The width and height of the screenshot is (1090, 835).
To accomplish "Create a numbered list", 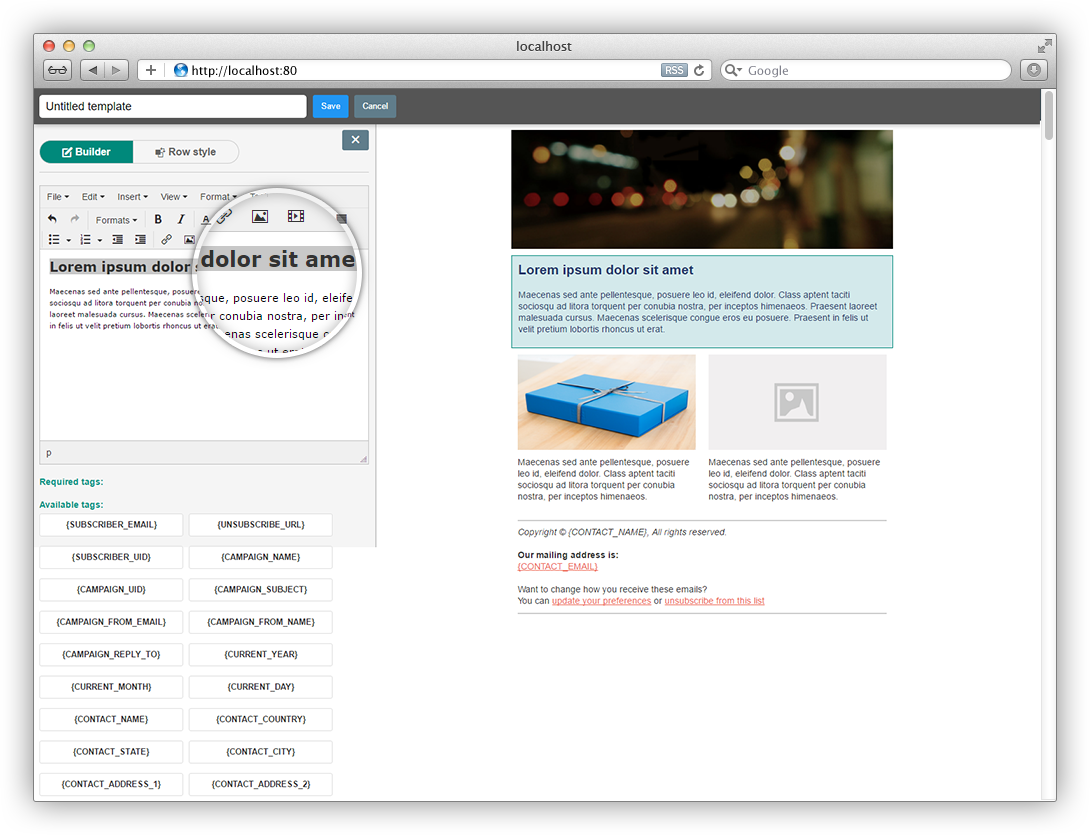I will coord(87,239).
